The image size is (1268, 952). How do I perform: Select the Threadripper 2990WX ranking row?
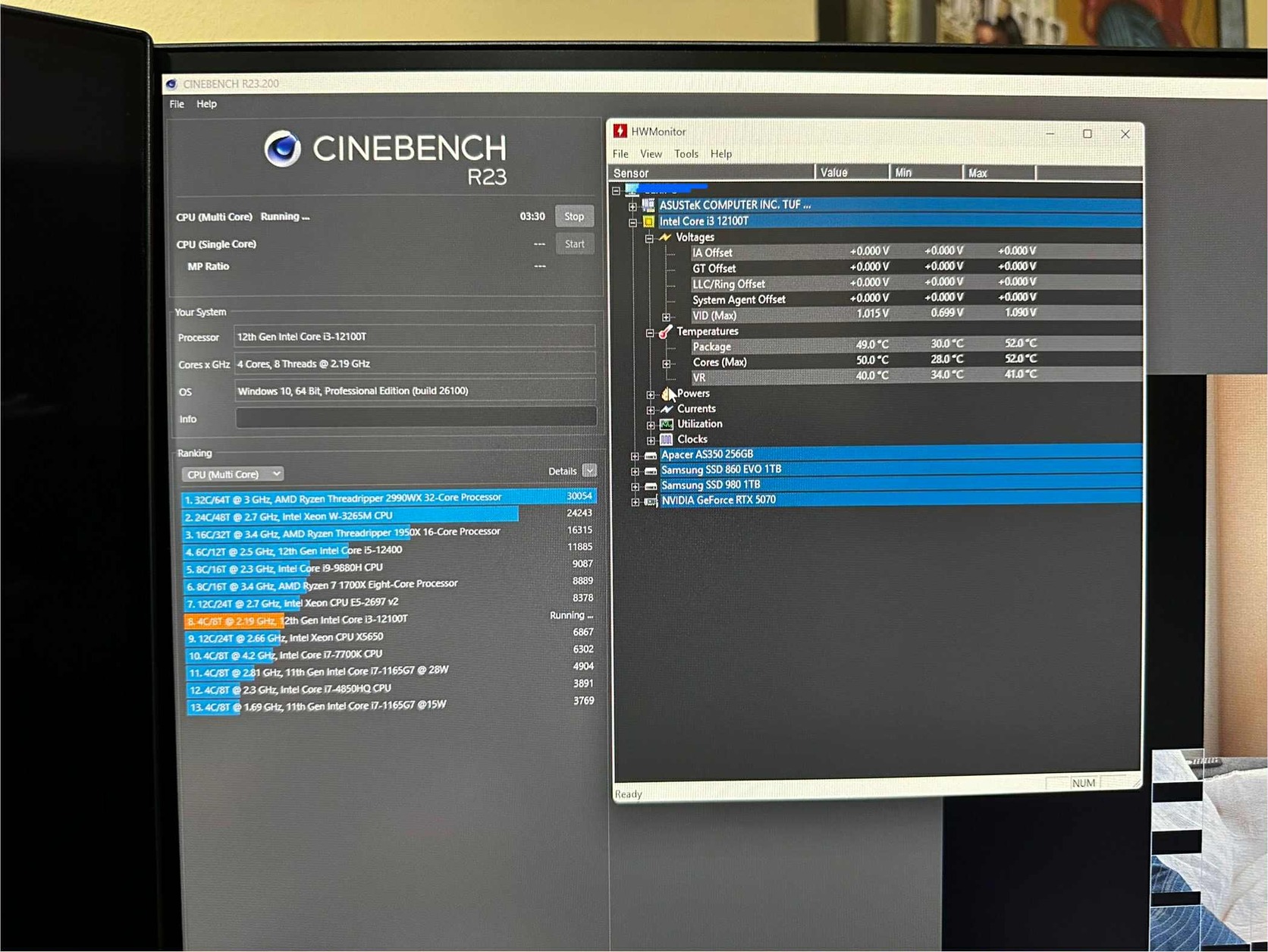(x=388, y=498)
